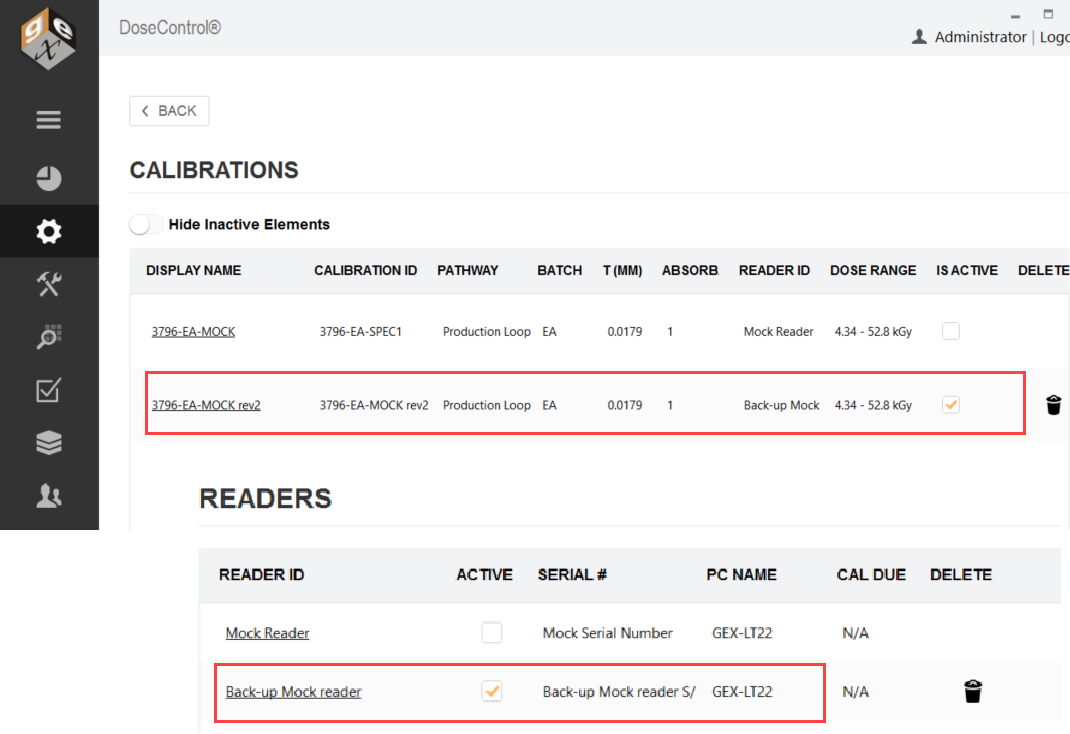This screenshot has width=1070, height=734.
Task: Open the stacked layers icon in sidebar
Action: click(x=48, y=443)
